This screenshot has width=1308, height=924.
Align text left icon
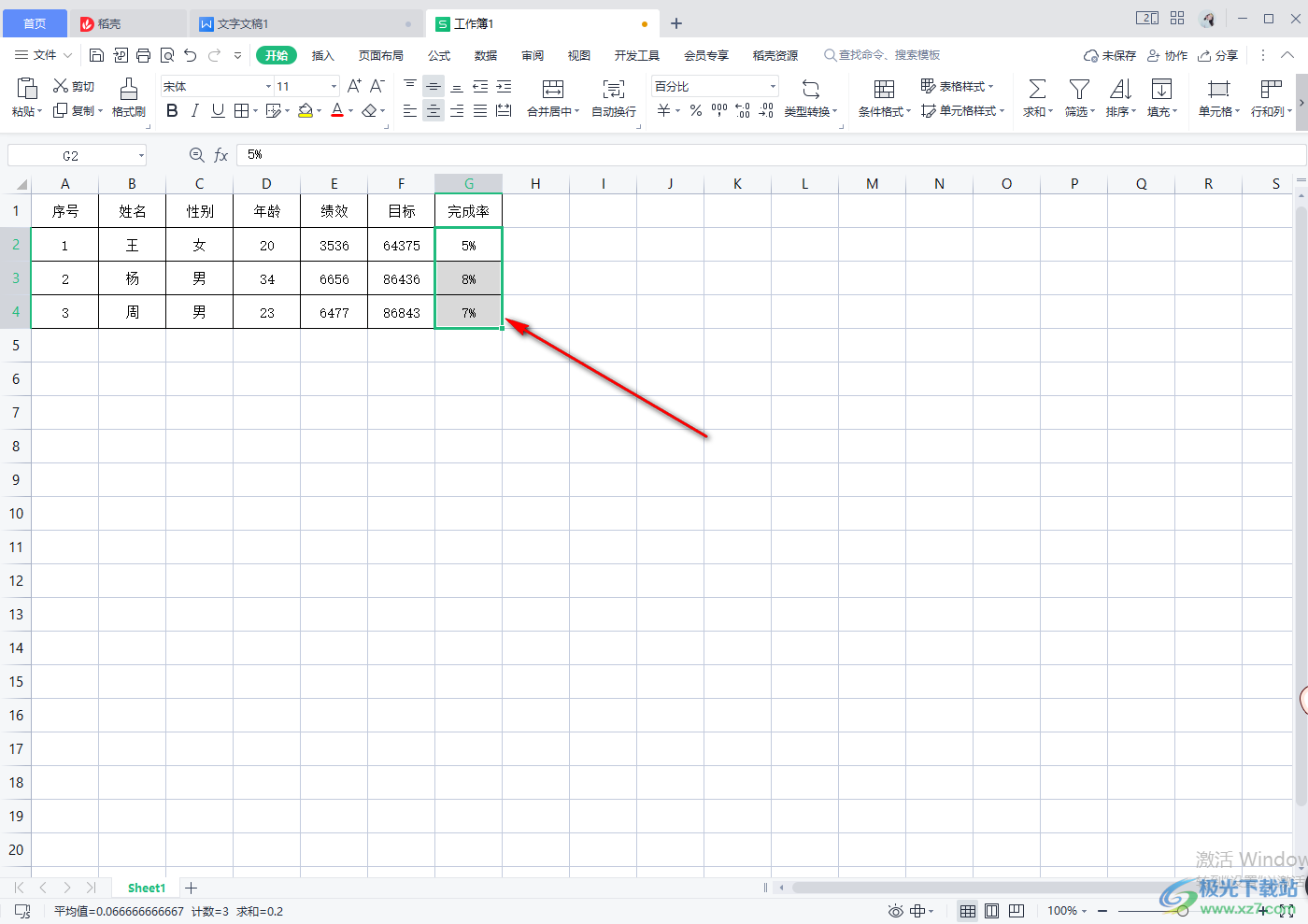pyautogui.click(x=410, y=111)
